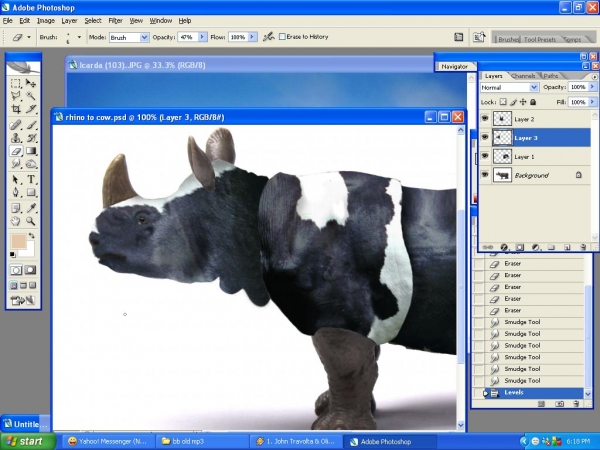Switch to Yahoo! Messenger in taskbar

click(108, 442)
